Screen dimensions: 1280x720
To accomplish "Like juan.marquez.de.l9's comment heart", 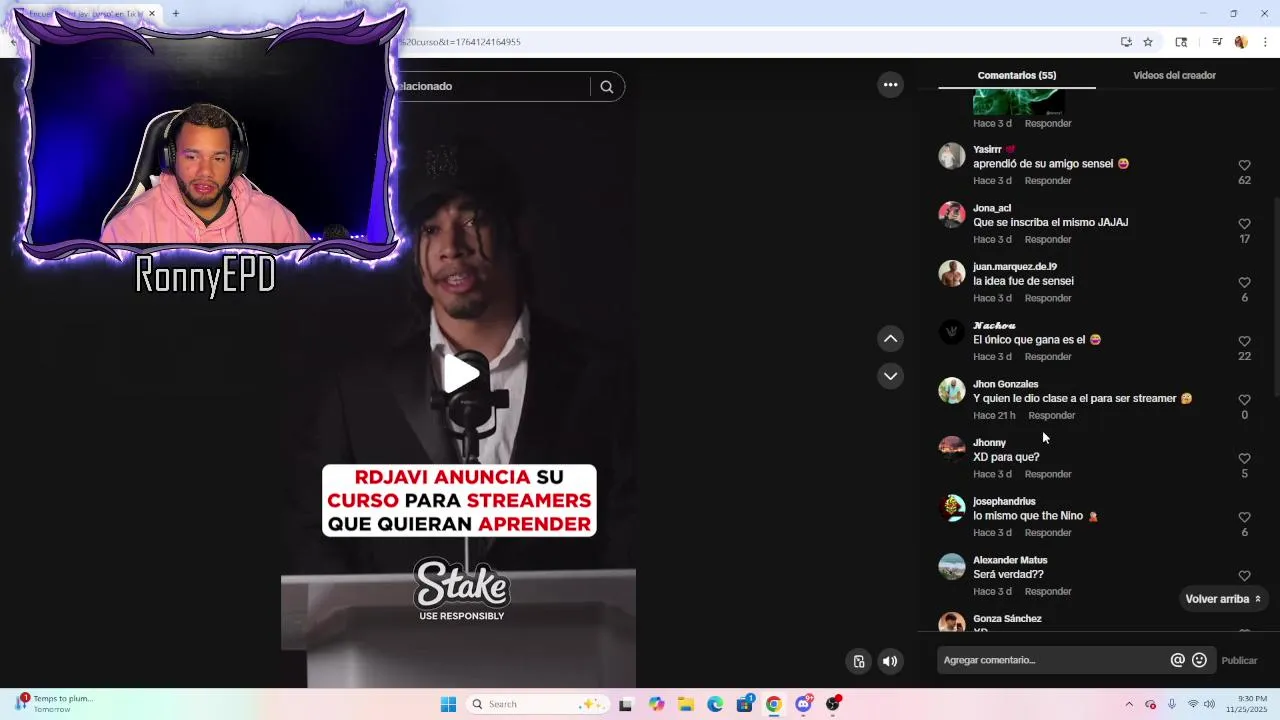I will point(1244,283).
